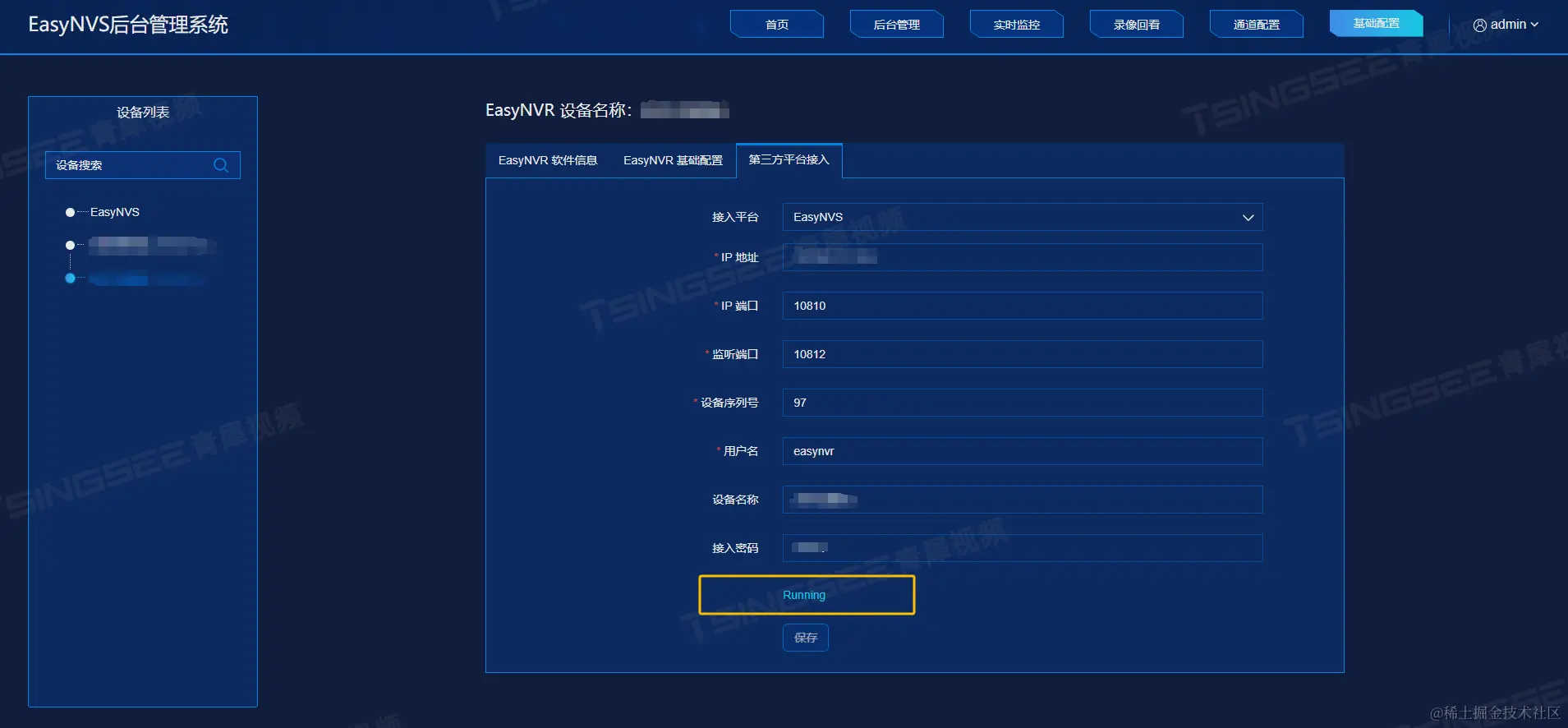The width and height of the screenshot is (1568, 728).
Task: Open 通道配置 navigation item
Action: click(x=1257, y=25)
